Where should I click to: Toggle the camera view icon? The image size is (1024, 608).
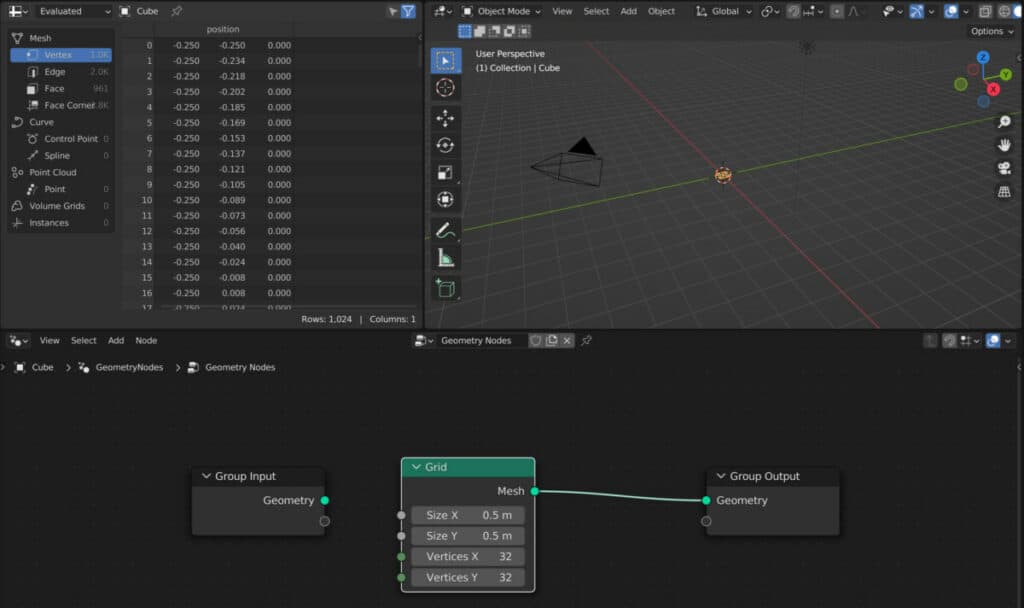(1004, 168)
